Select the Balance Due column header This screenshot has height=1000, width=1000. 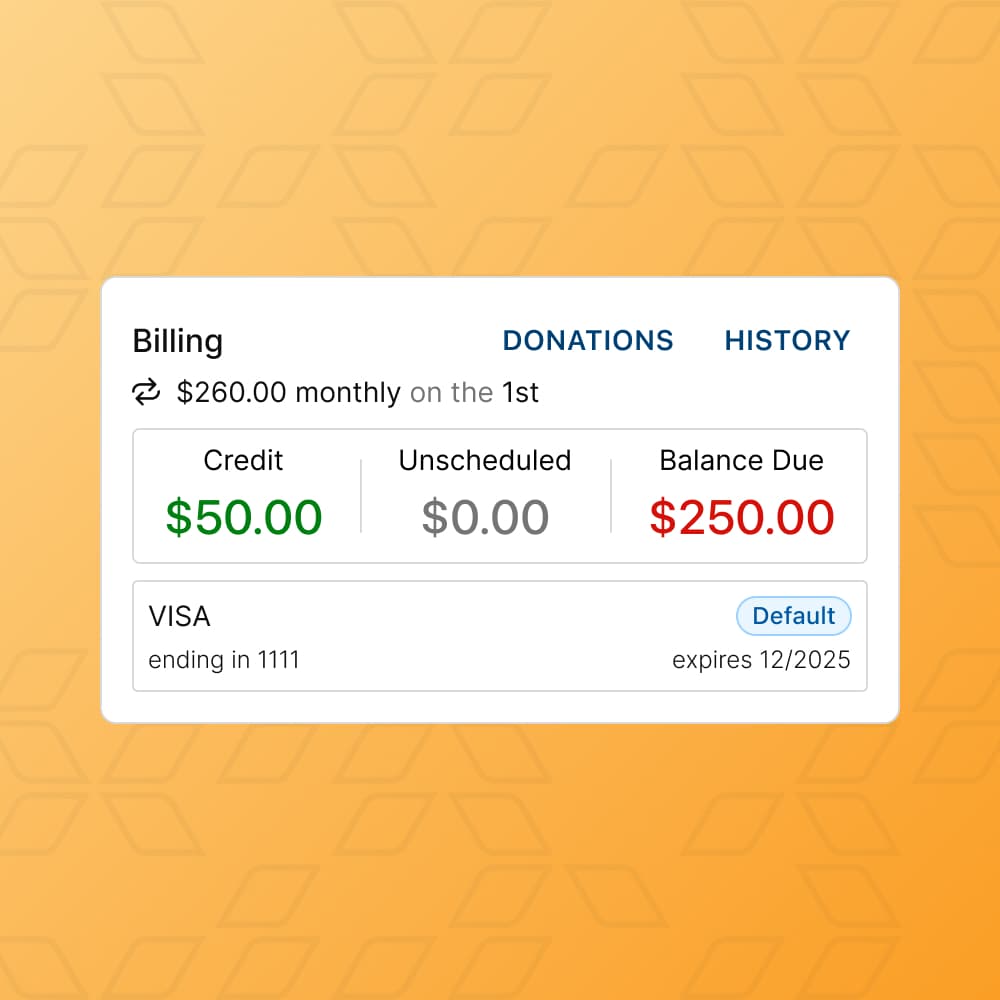click(741, 461)
